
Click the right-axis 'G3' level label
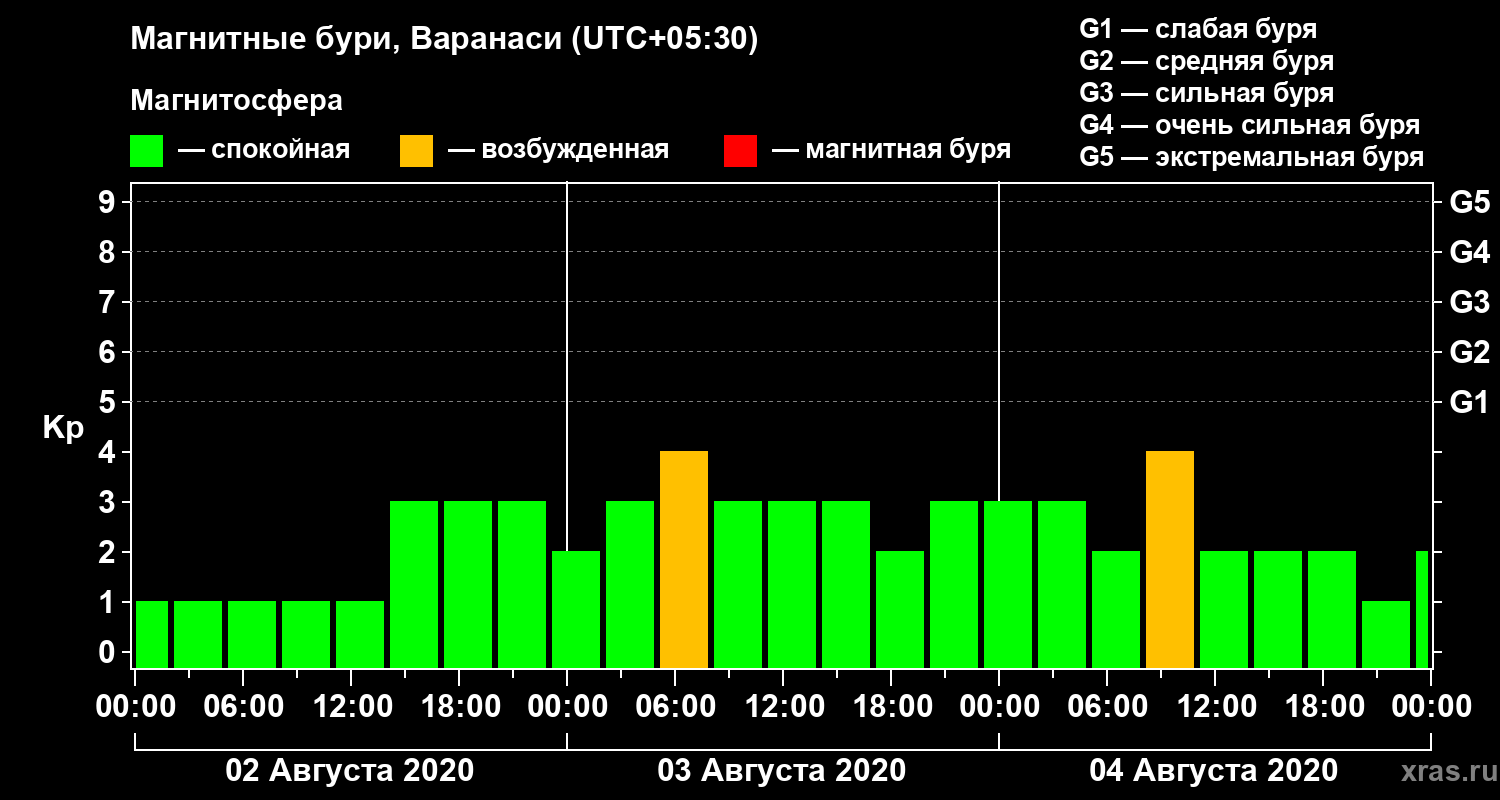pos(1469,303)
